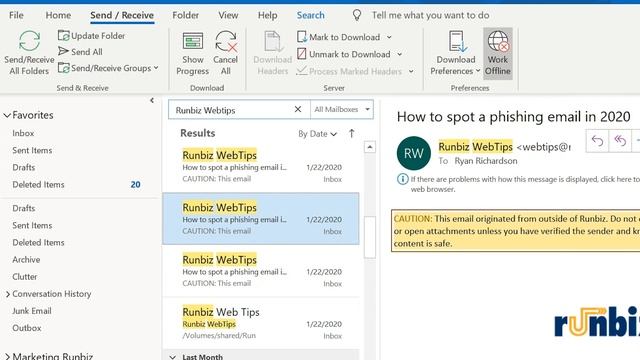Click Tell me what you want field
The height and width of the screenshot is (360, 640).
[430, 16]
